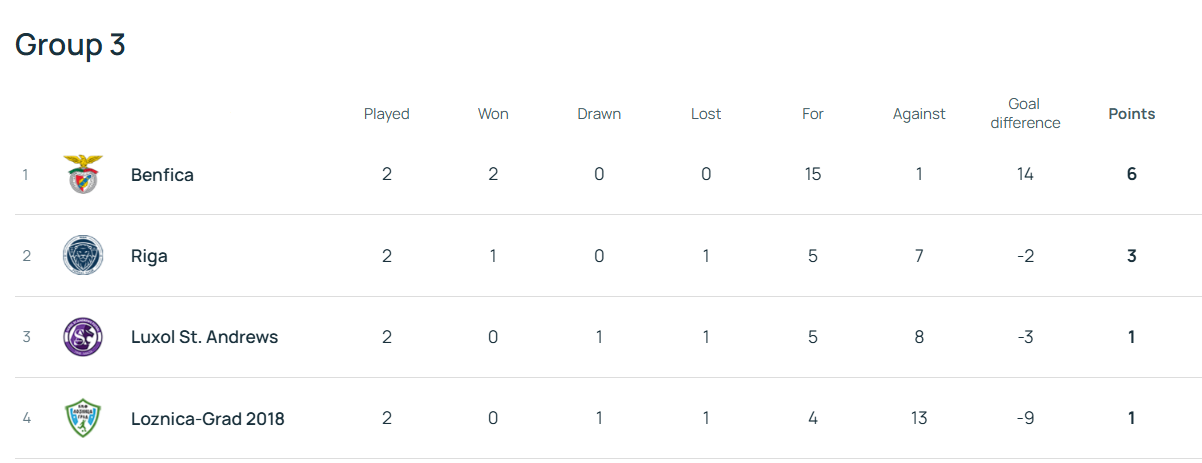Click Benfica's 6 points value
This screenshot has width=1202, height=463.
[1131, 174]
